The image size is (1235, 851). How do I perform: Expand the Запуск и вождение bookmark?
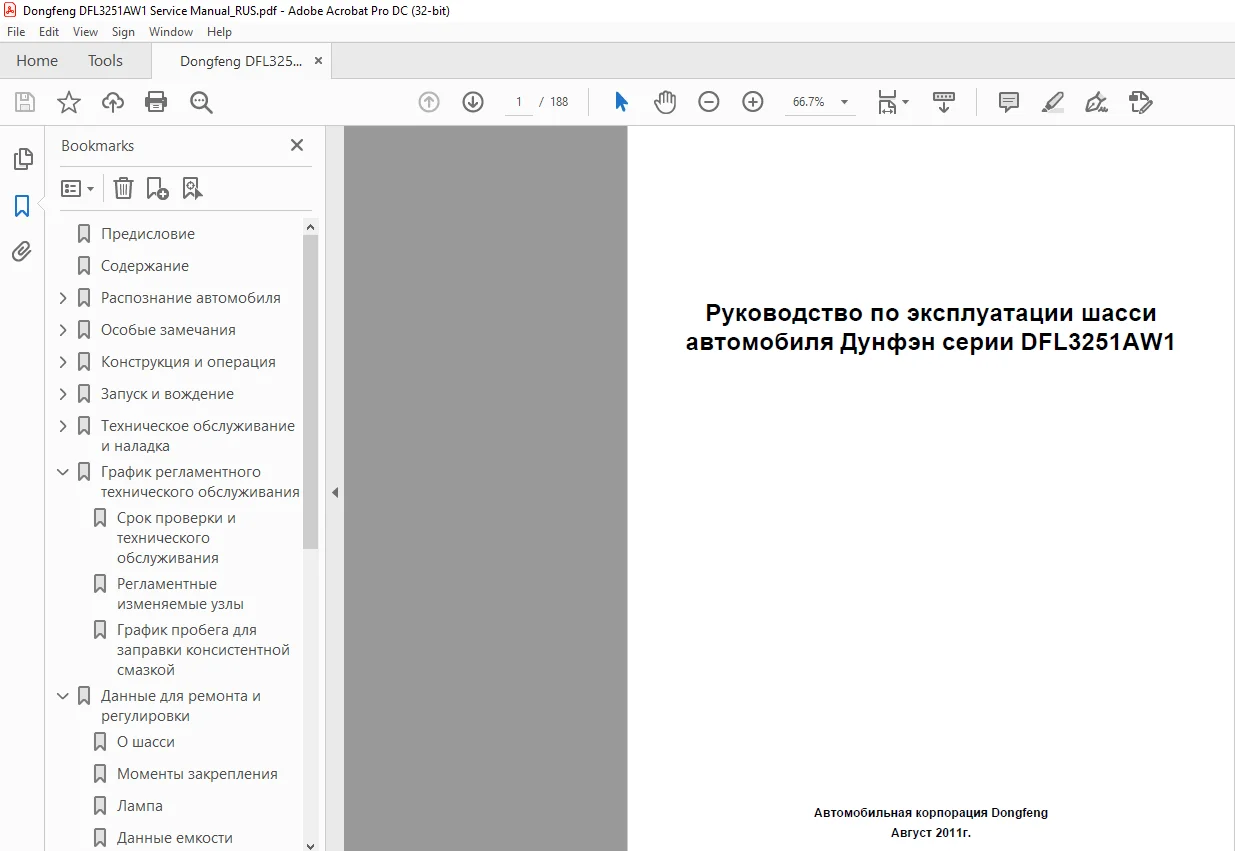(x=64, y=394)
